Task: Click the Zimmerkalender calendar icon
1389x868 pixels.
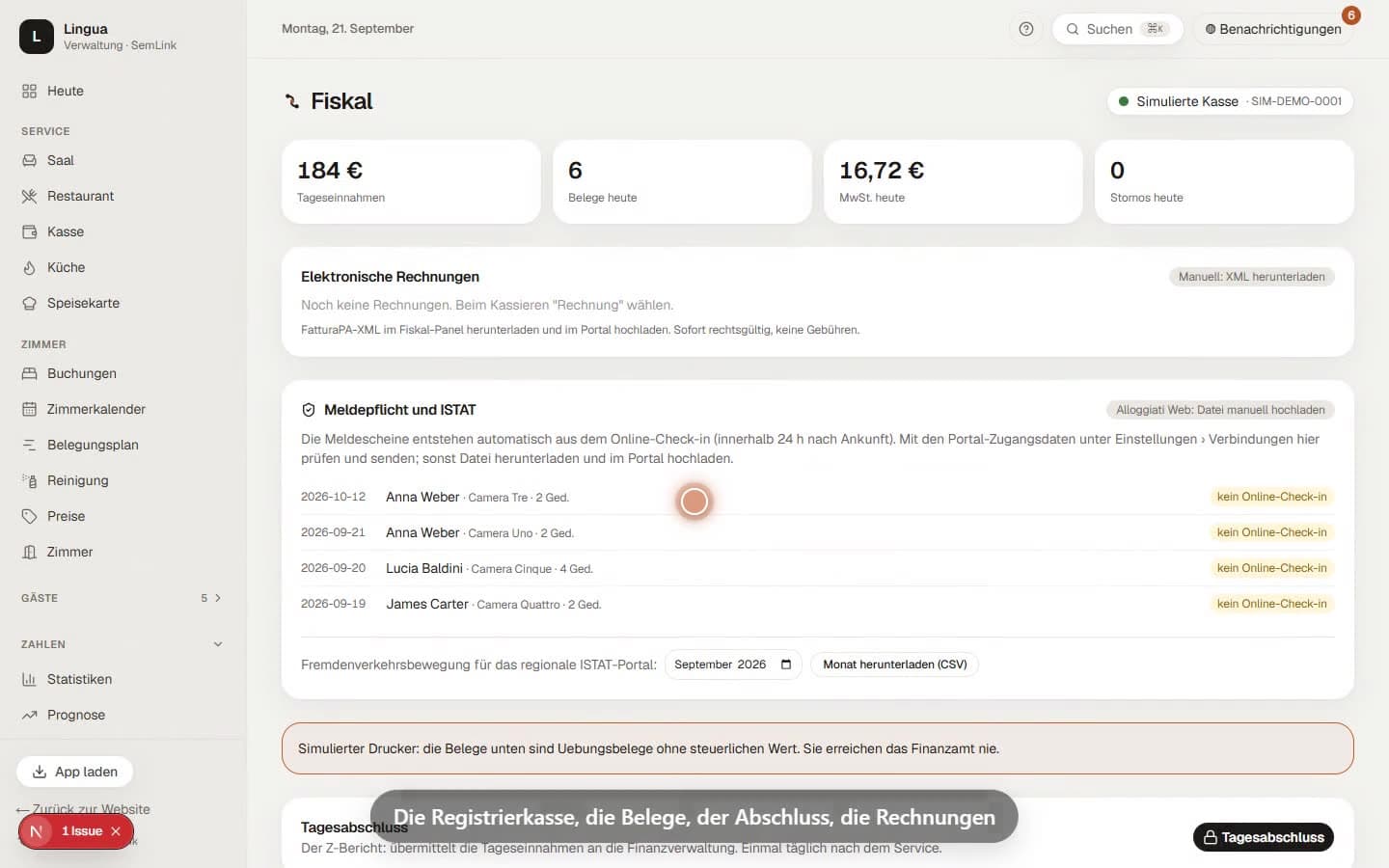Action: [29, 409]
